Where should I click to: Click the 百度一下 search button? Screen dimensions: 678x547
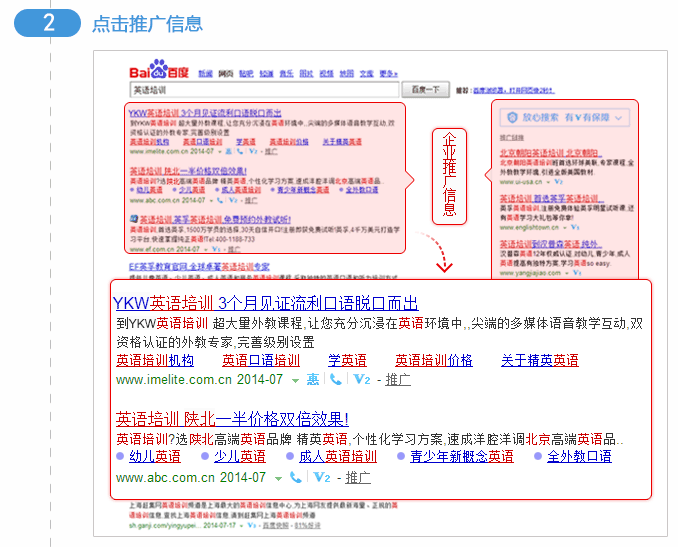click(425, 90)
